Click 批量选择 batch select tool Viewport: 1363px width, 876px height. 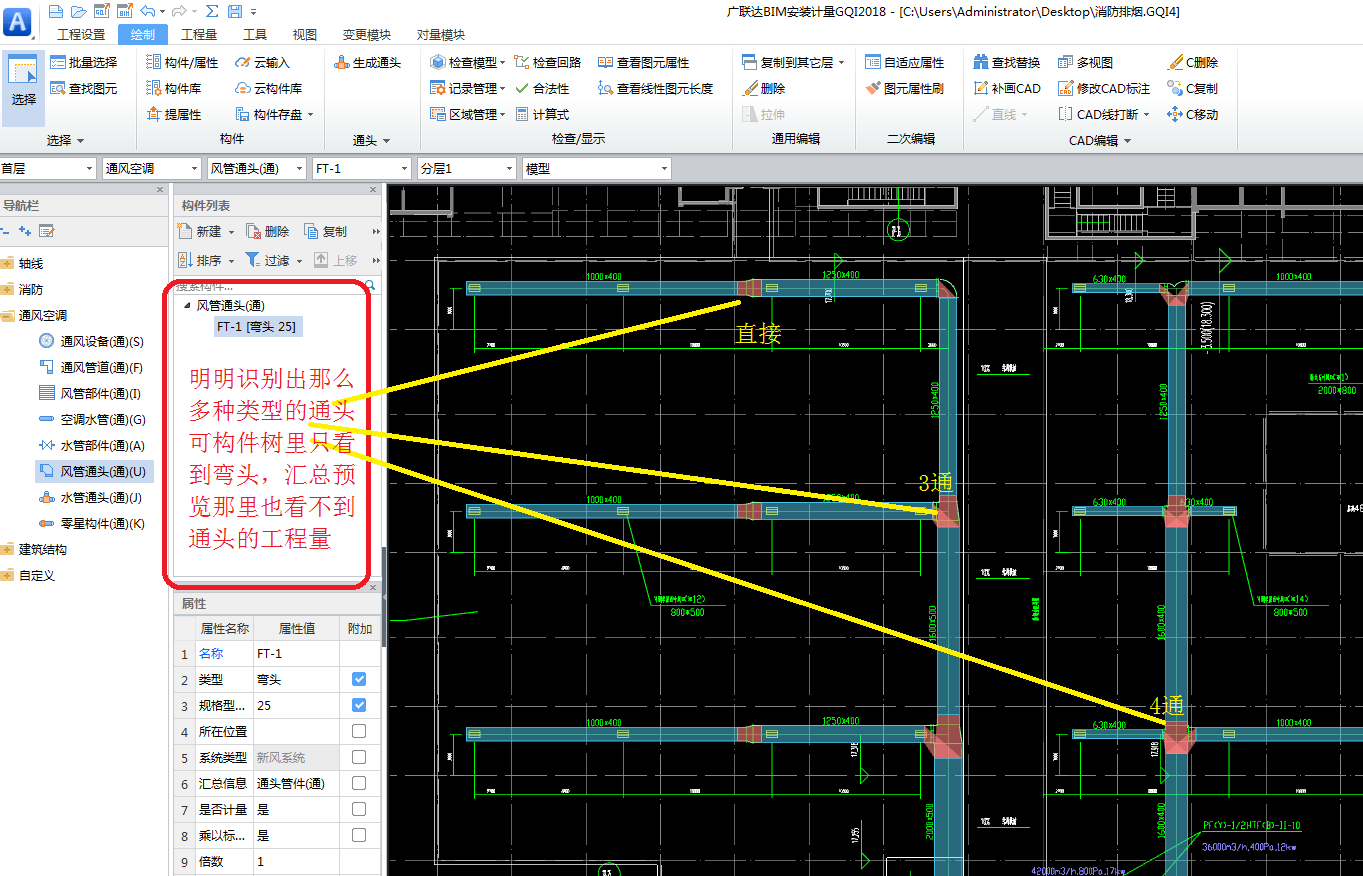84,62
